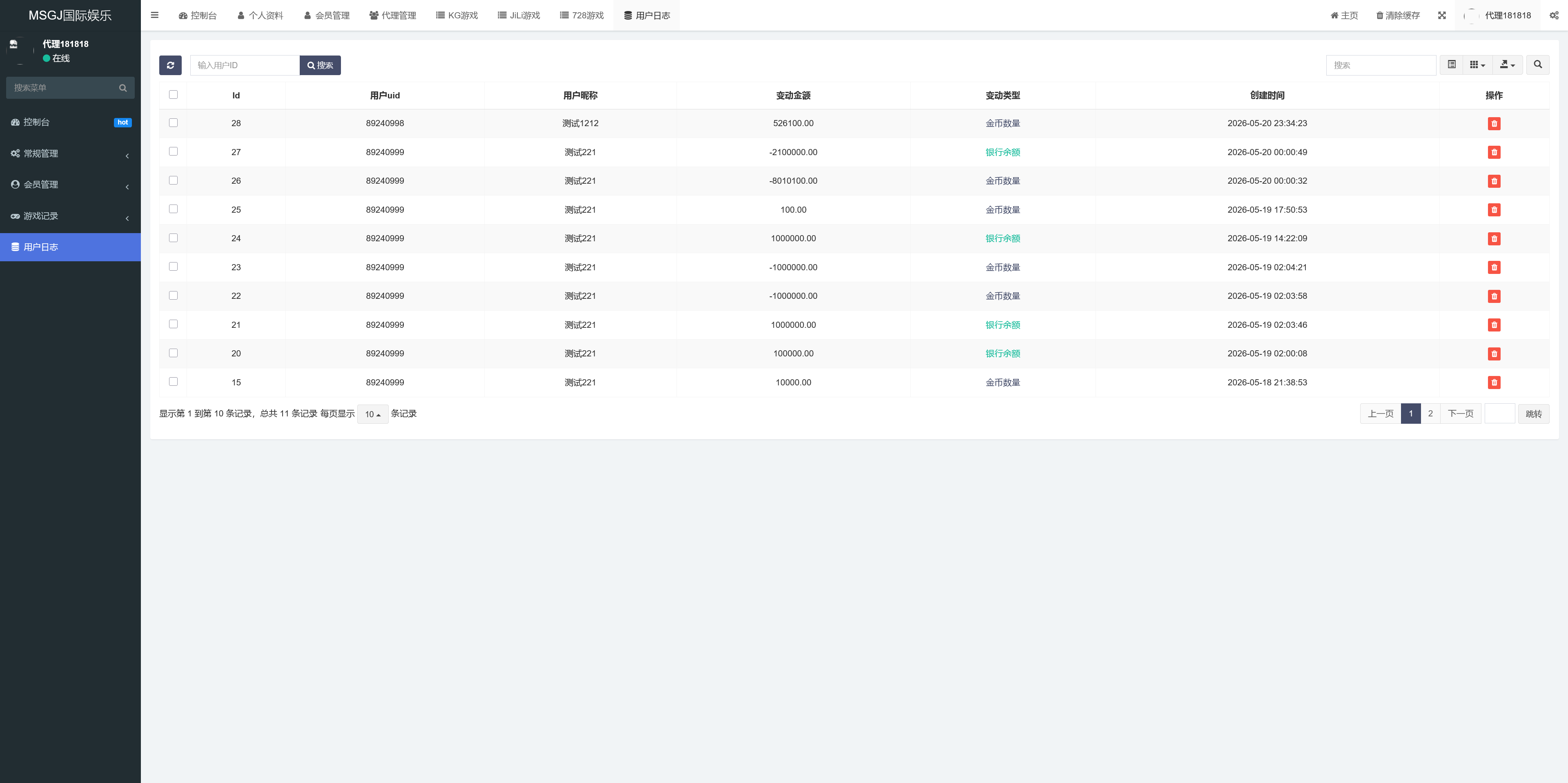The height and width of the screenshot is (783, 1568).
Task: Check the box for row Id 26
Action: click(x=174, y=180)
